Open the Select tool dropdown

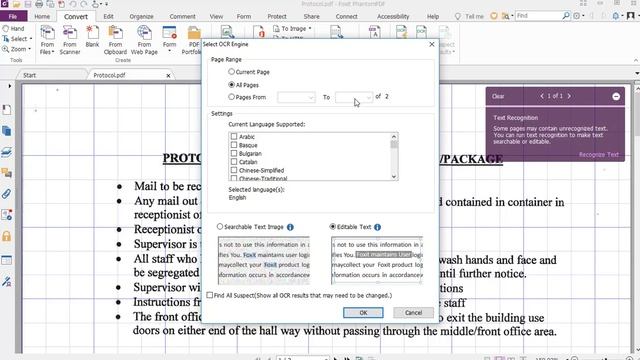coord(17,39)
